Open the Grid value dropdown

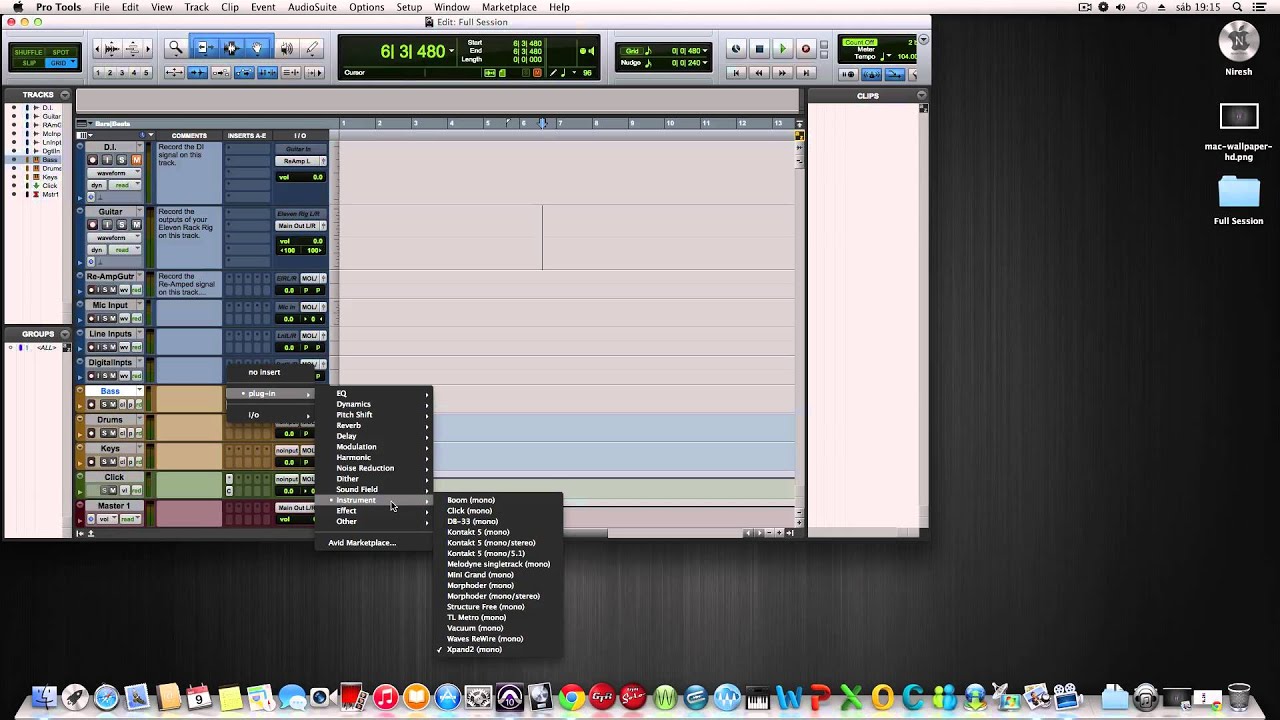[705, 51]
